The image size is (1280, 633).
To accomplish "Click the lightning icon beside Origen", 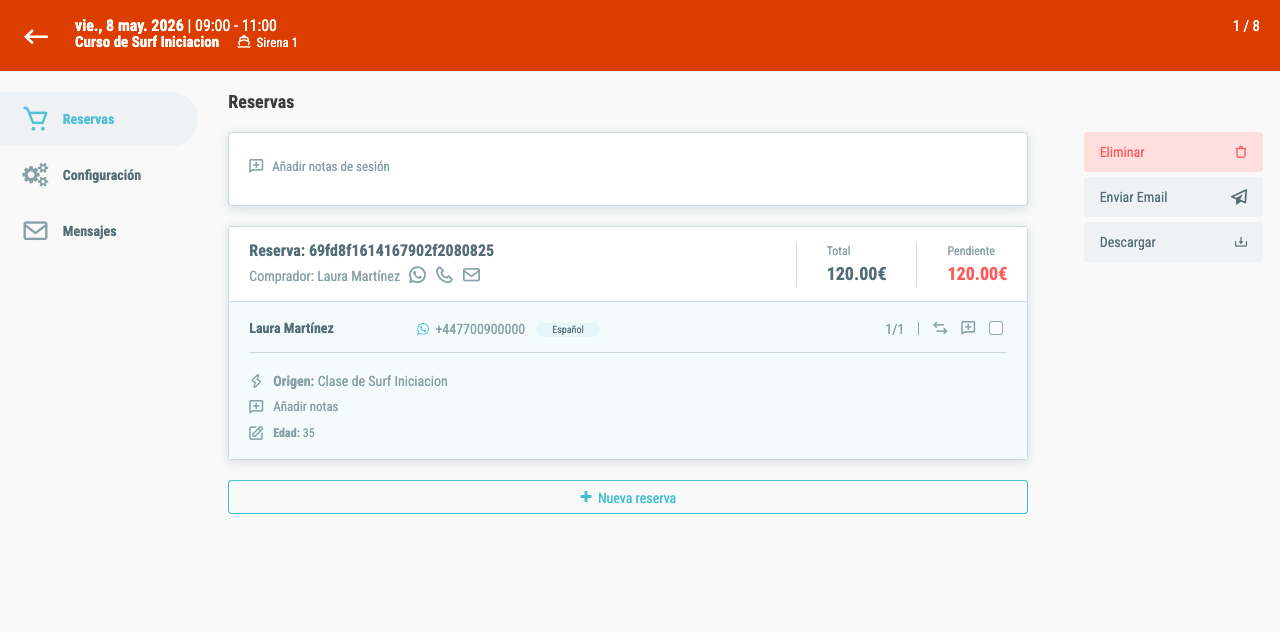I will click(256, 381).
